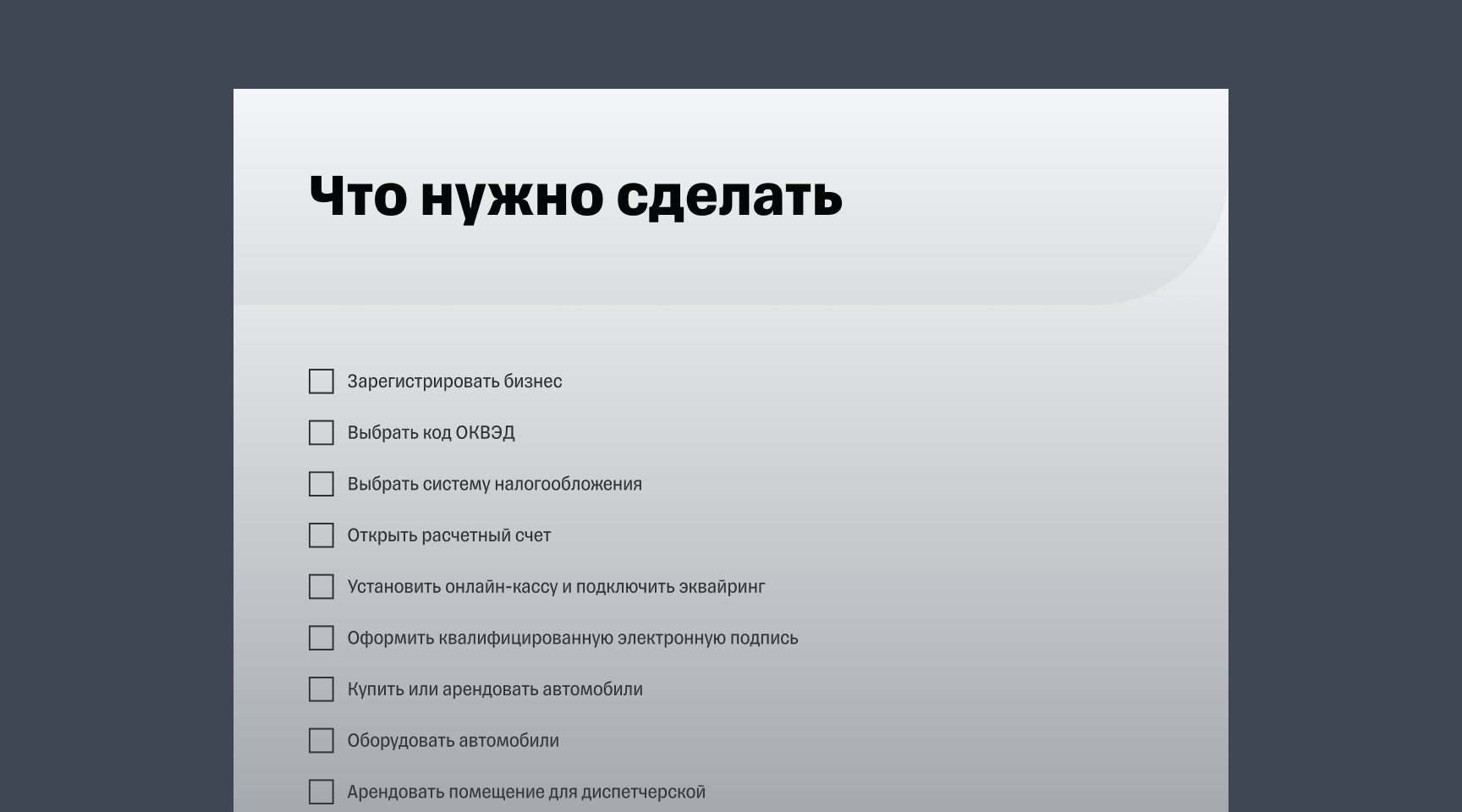Tick the checkbox for Оборудовать автомобили
1462x812 pixels.
pos(322,741)
